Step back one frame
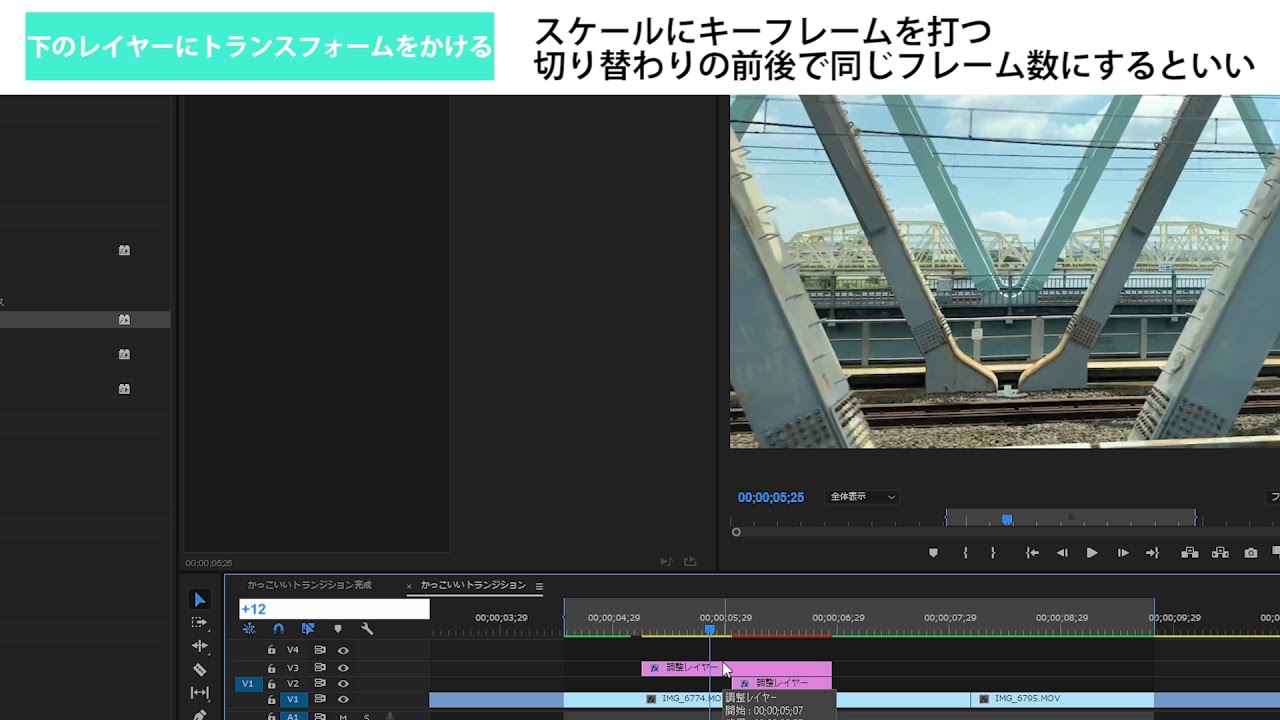This screenshot has height=720, width=1280. click(1062, 553)
